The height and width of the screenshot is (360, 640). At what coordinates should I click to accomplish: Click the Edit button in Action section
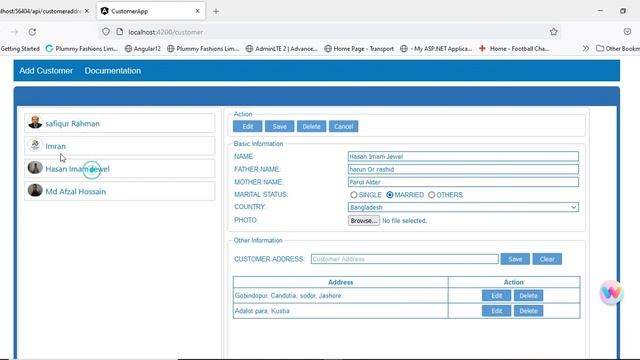(247, 127)
